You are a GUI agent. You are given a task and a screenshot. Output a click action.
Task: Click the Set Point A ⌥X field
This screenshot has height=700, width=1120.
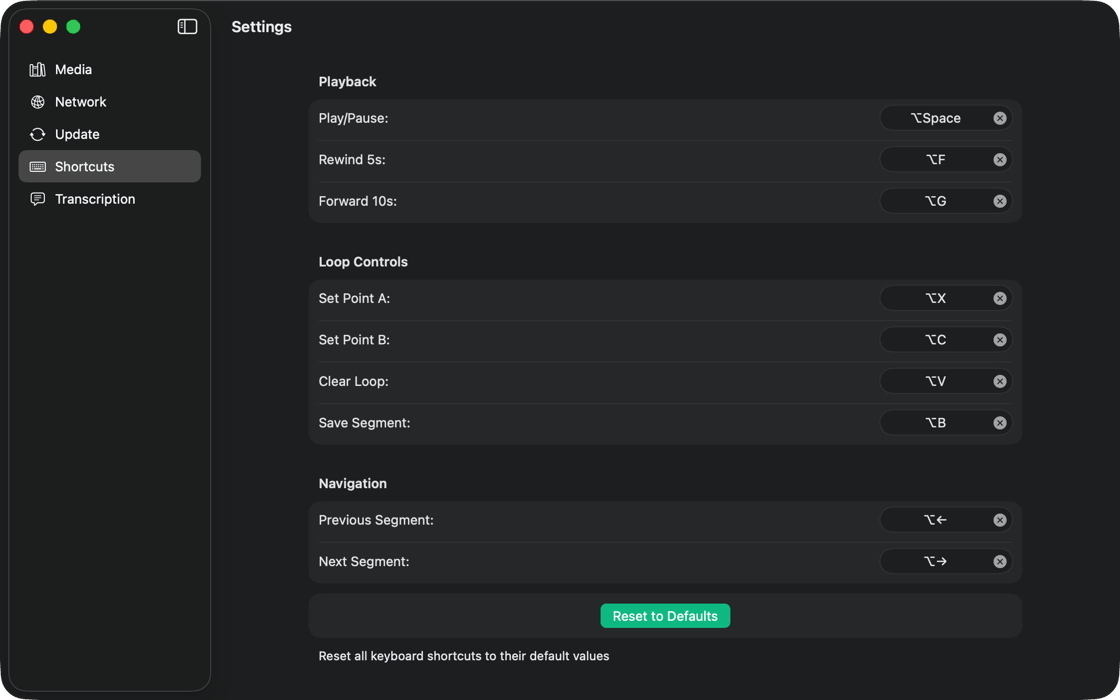(x=935, y=298)
